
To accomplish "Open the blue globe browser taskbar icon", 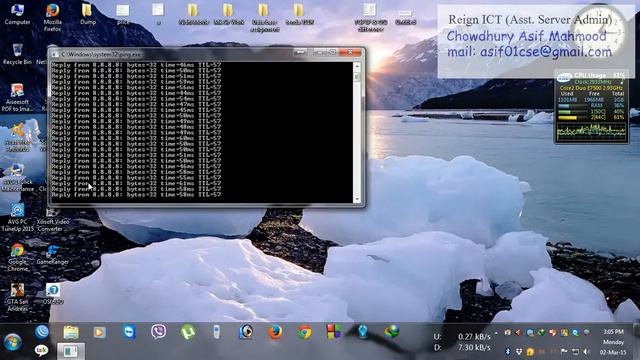I will 42,332.
